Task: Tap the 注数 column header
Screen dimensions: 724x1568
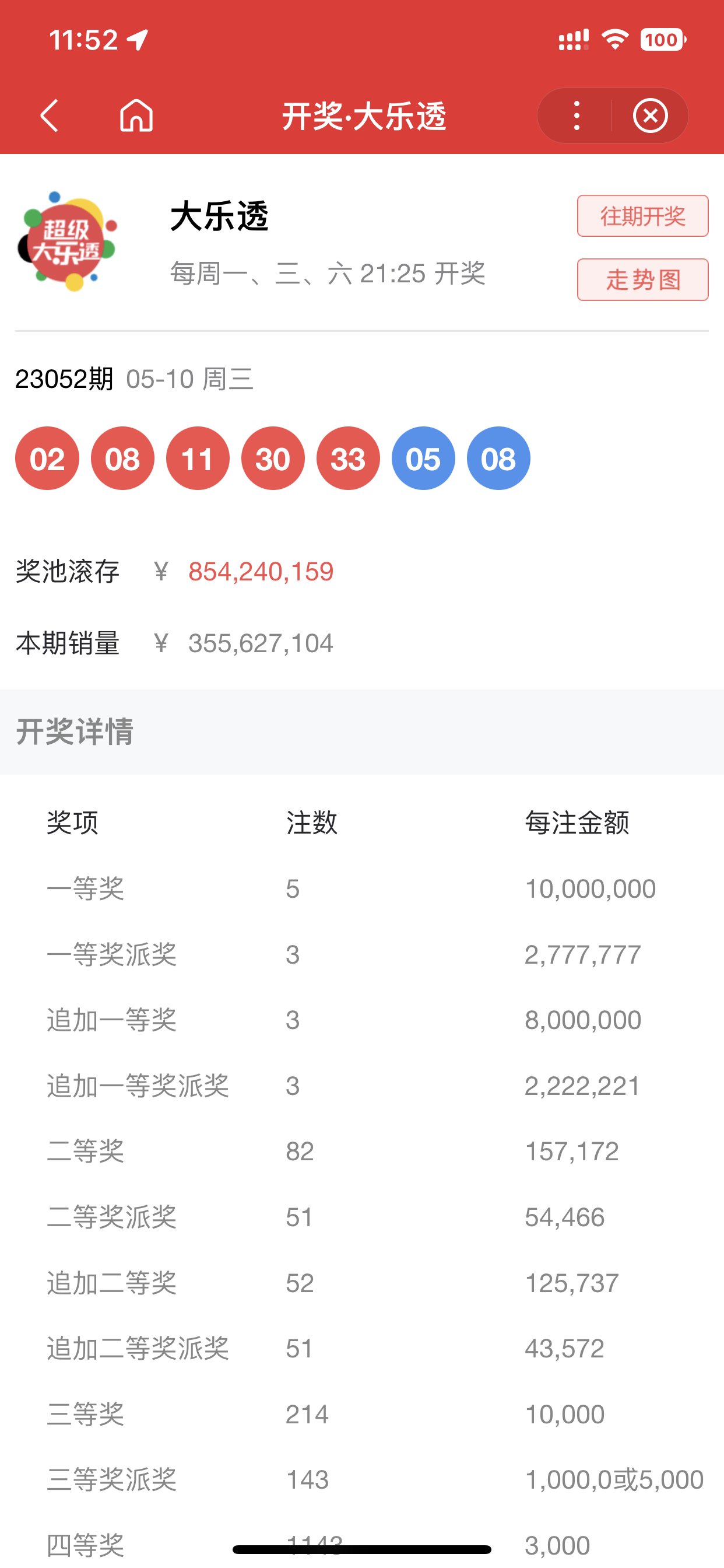Action: coord(312,822)
